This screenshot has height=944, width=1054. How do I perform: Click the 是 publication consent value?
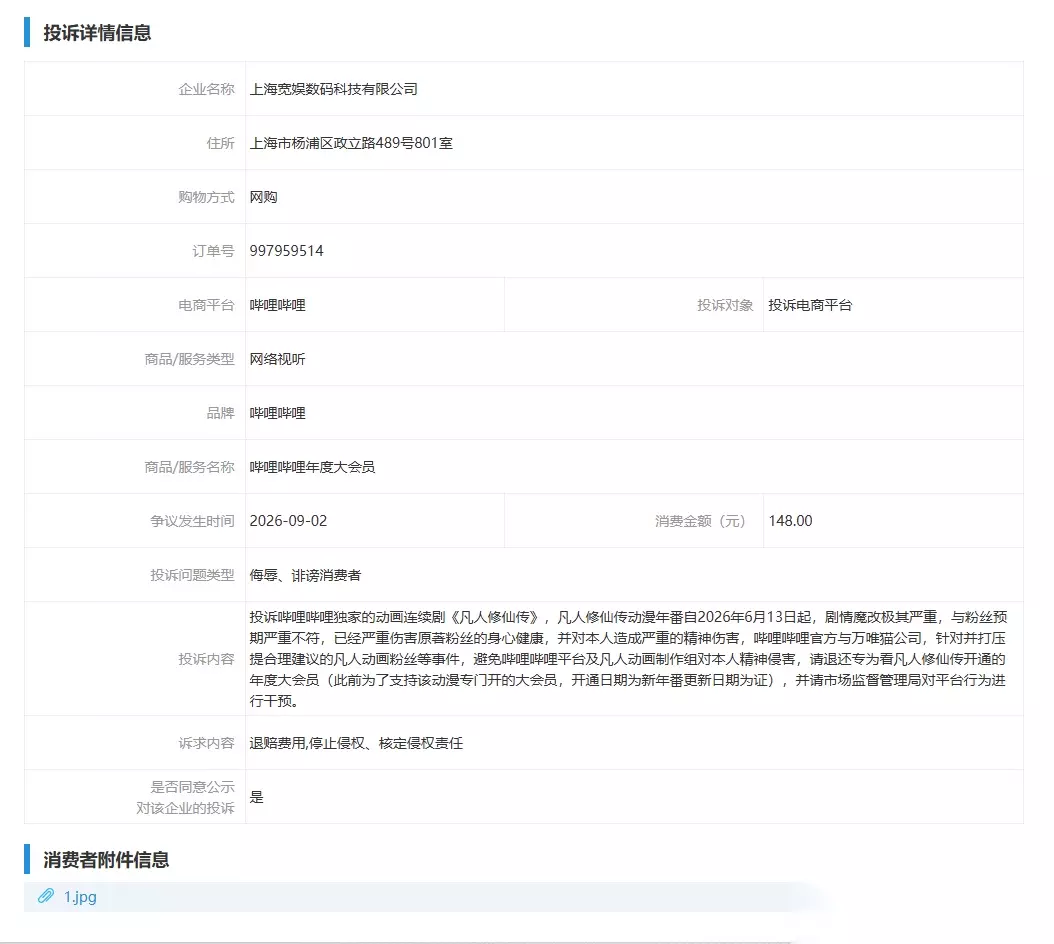click(257, 797)
